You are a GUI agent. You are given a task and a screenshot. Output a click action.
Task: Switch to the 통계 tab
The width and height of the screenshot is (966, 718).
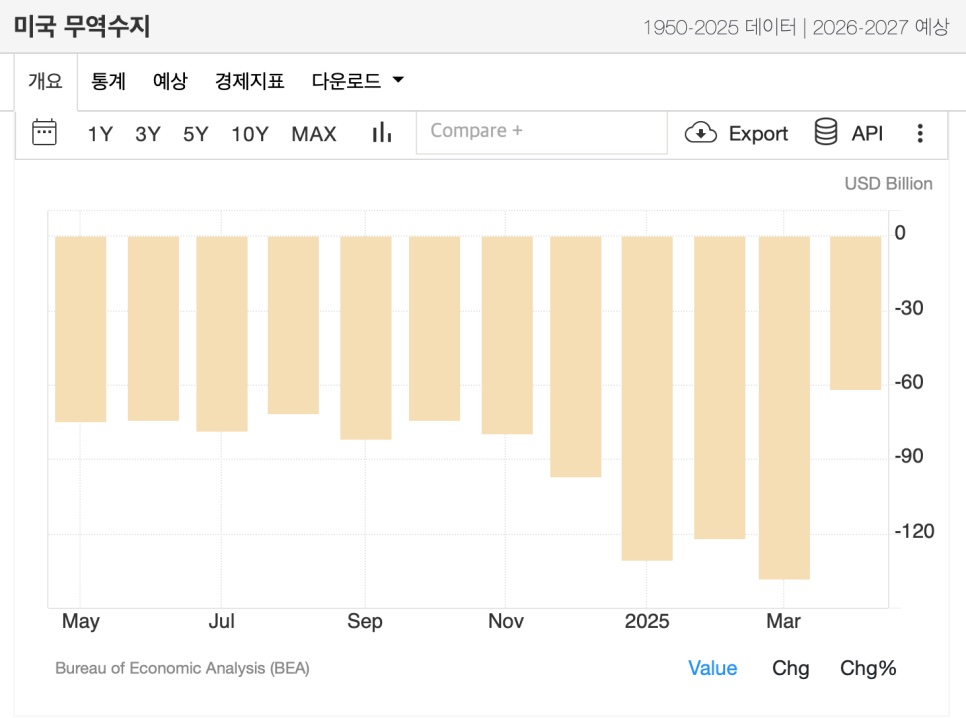pyautogui.click(x=108, y=81)
